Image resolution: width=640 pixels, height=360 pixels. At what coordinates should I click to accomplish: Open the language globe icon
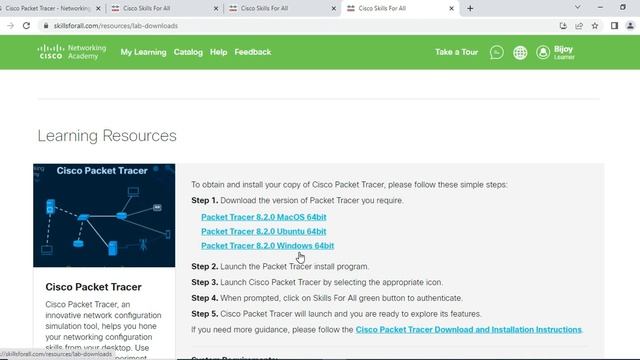[520, 52]
